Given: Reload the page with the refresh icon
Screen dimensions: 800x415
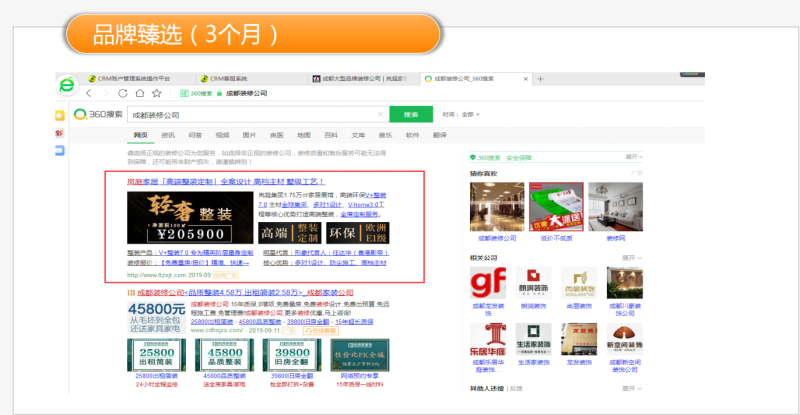Looking at the screenshot, I should 122,93.
